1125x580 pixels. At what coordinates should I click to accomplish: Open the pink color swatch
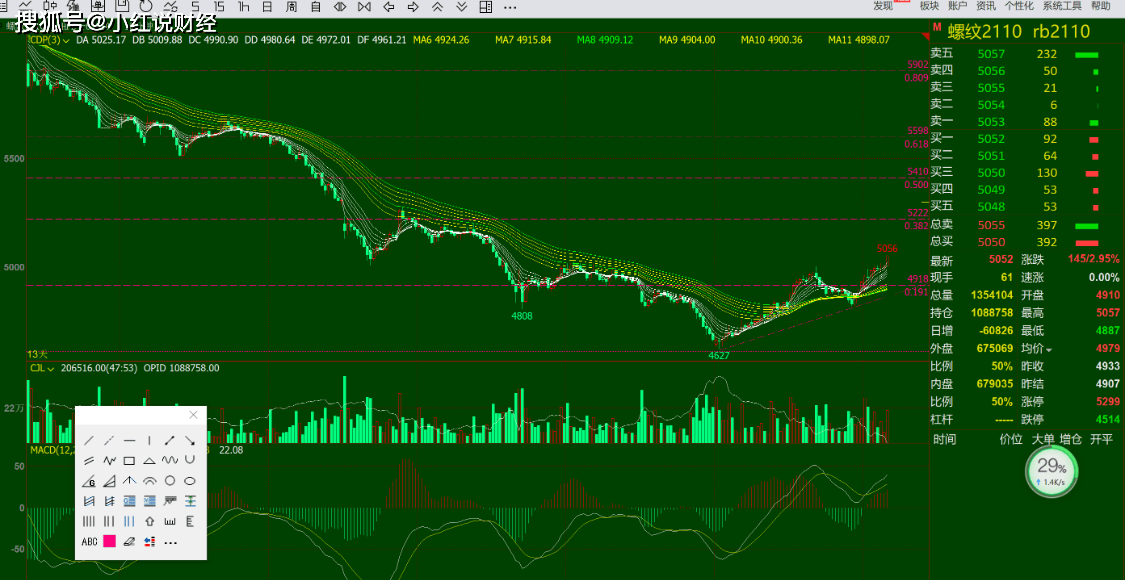click(109, 542)
